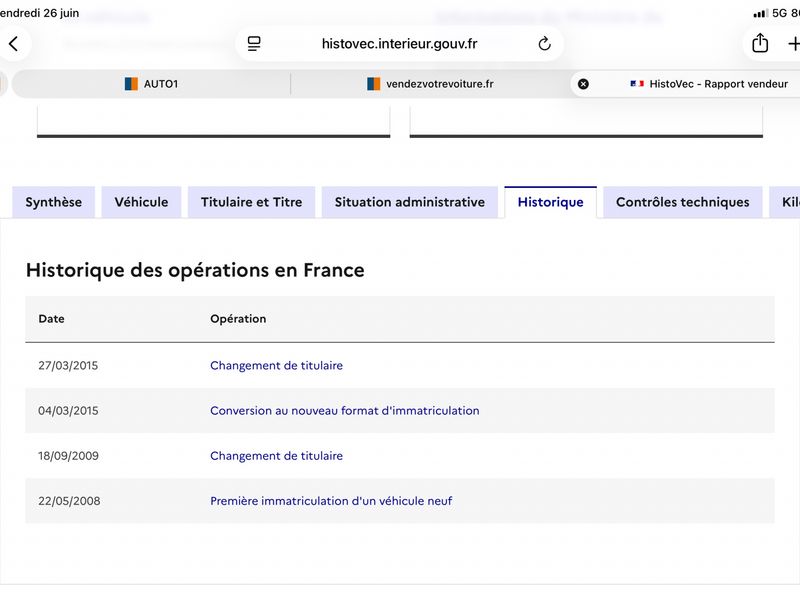Switch to the AUTO1 browser tab
This screenshot has height=600, width=800.
pos(152,84)
